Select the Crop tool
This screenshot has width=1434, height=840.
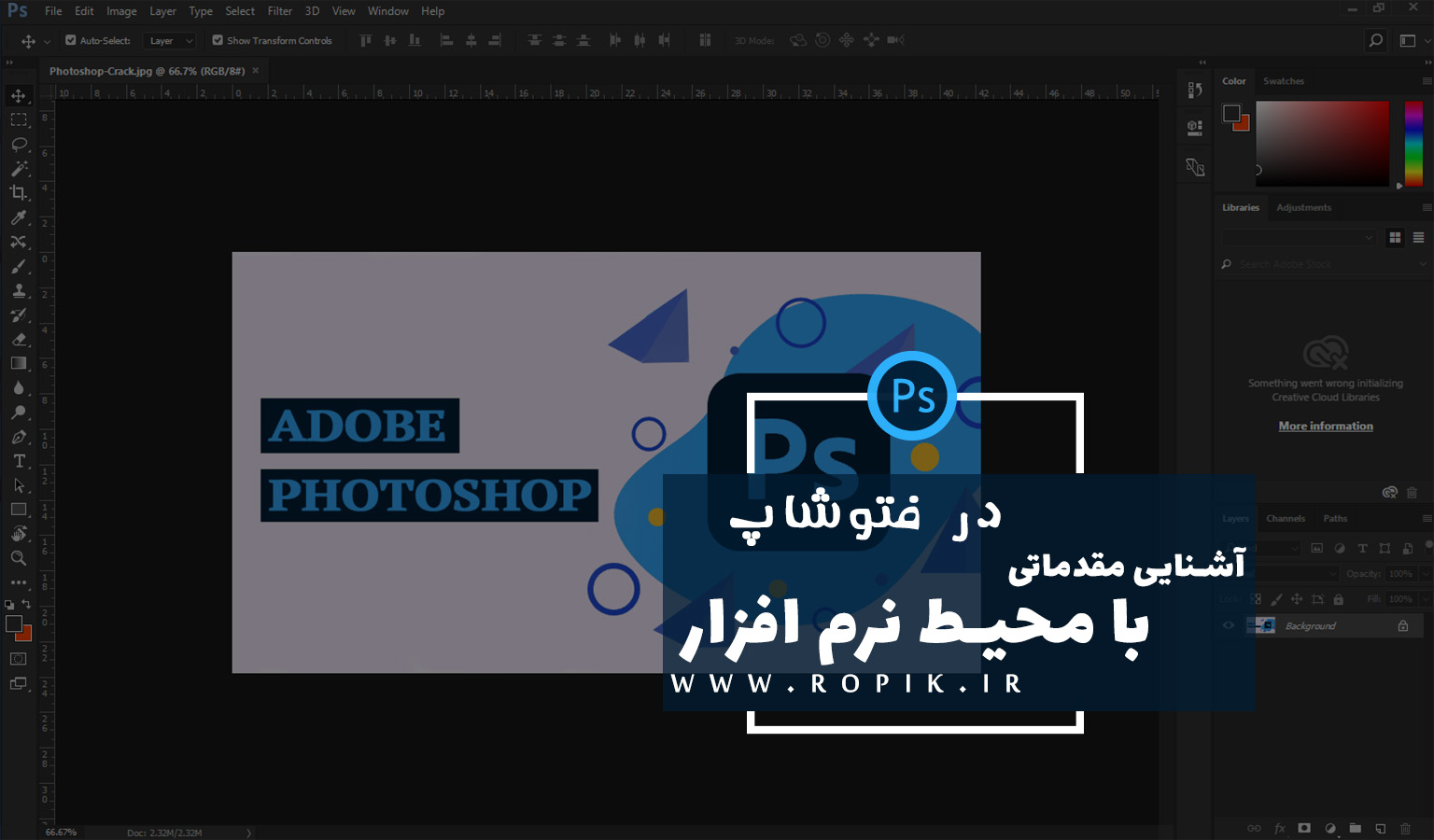click(x=19, y=193)
